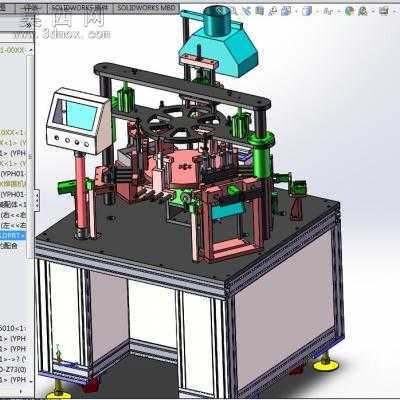Click the Apply Scene icon
This screenshot has width=400, height=400.
[x=363, y=11]
